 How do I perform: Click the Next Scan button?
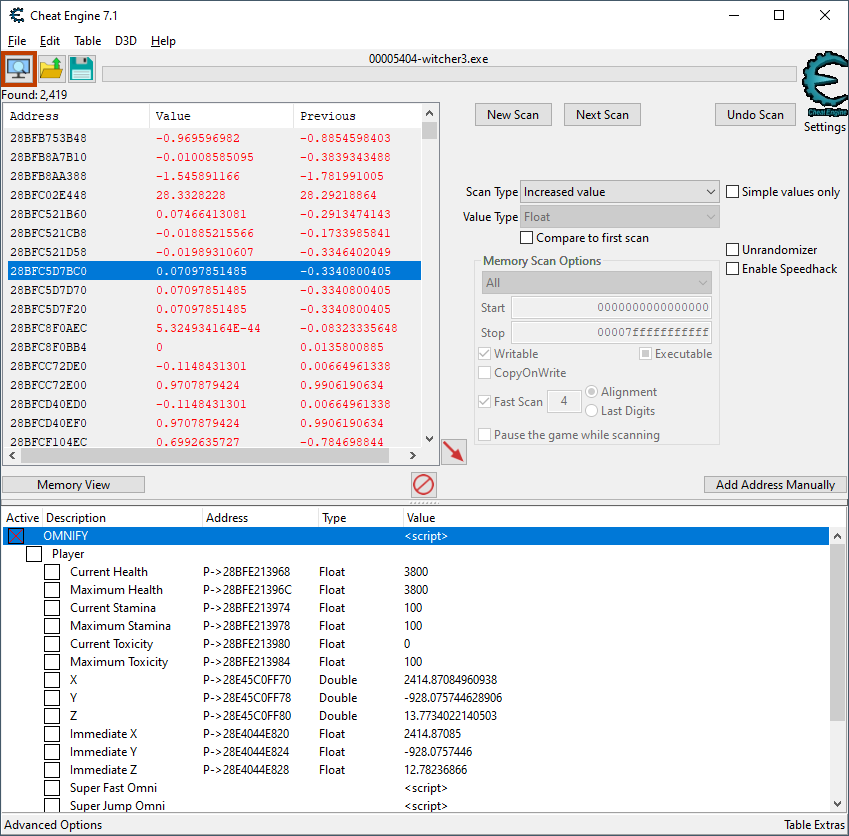(x=602, y=115)
